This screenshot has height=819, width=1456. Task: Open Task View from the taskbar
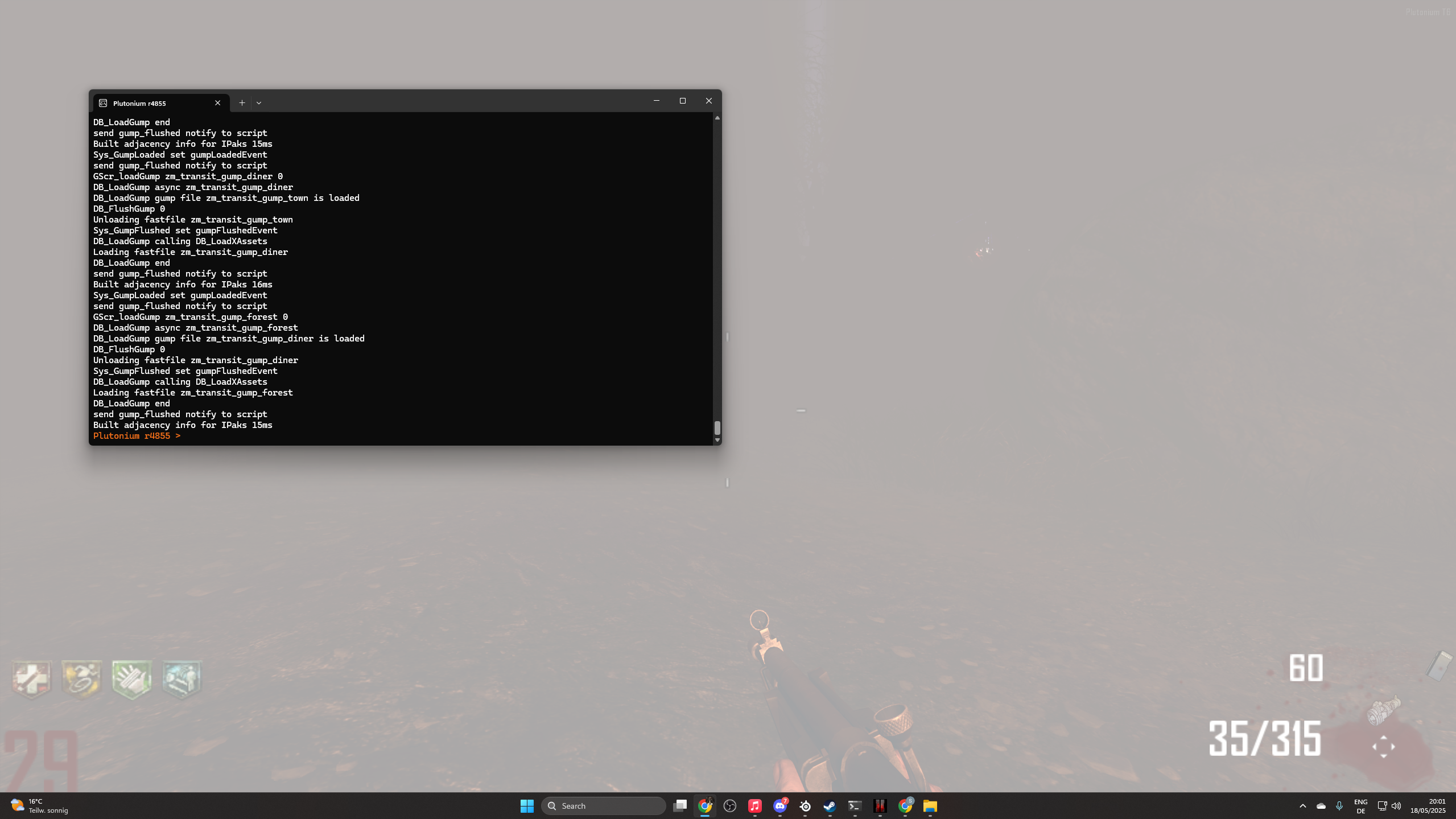[680, 806]
